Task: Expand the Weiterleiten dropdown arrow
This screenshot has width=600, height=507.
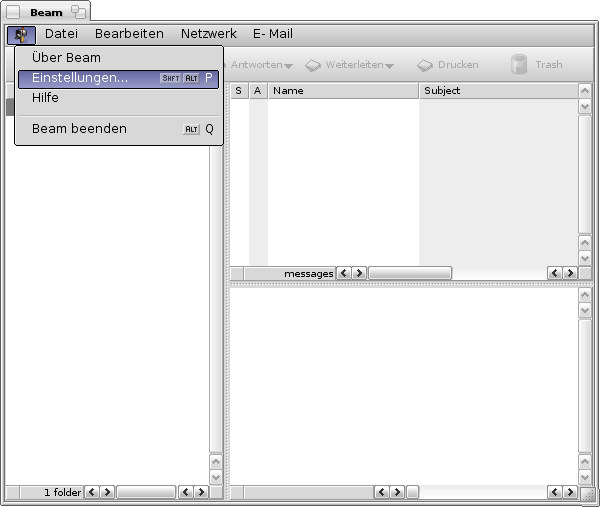Action: click(389, 66)
